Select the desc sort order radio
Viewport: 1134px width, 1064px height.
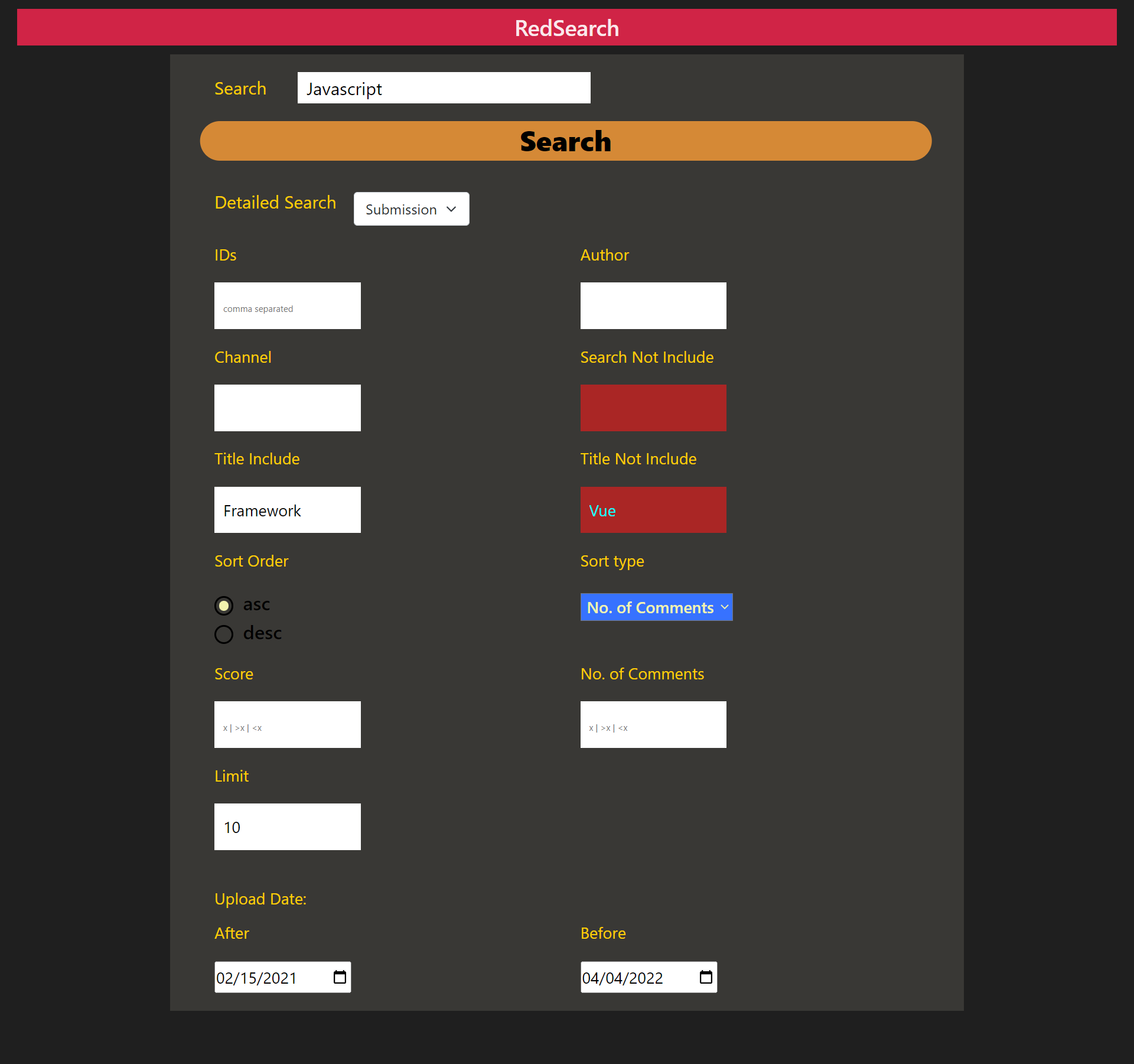click(x=224, y=634)
